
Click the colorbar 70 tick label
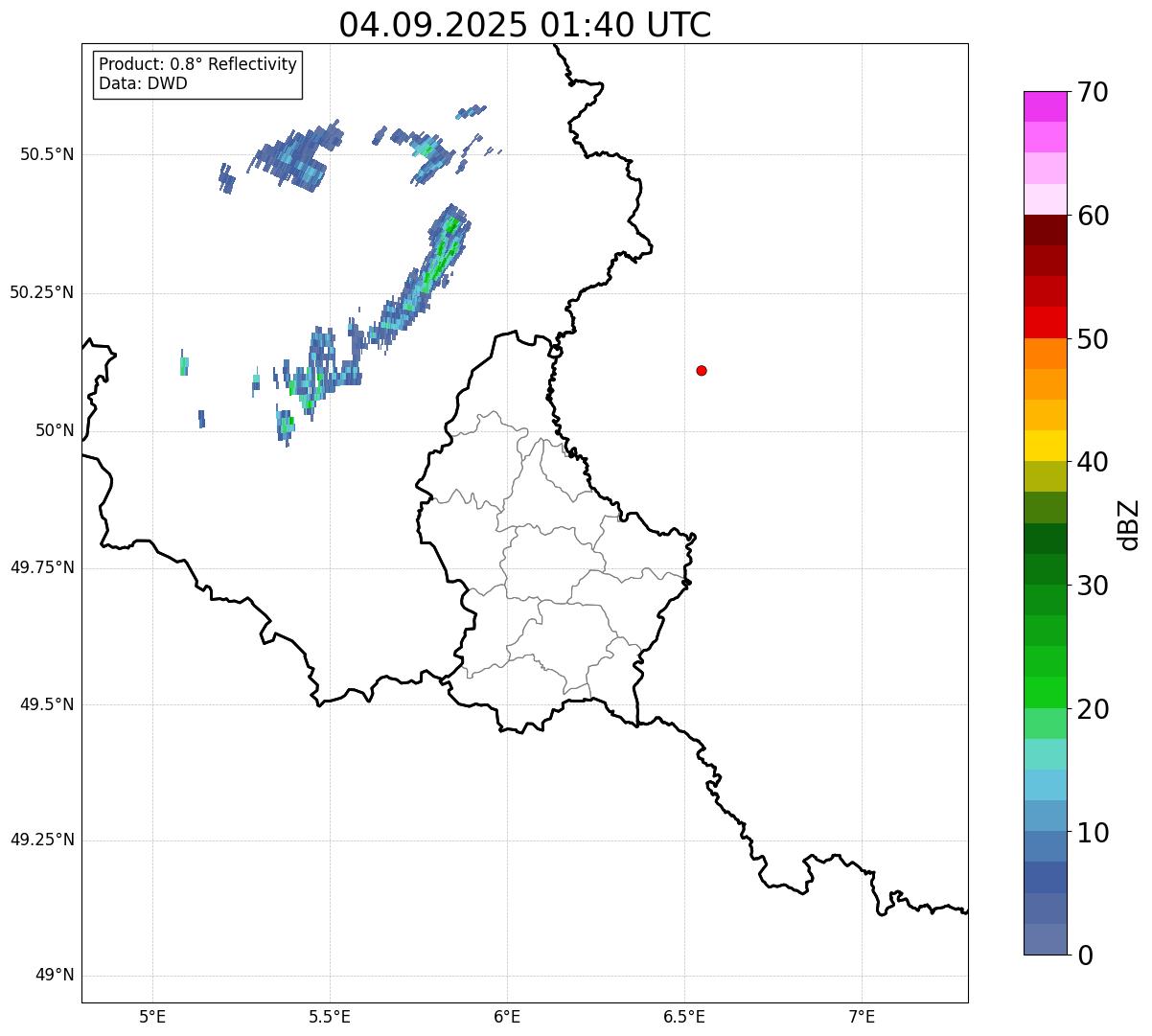click(1093, 92)
